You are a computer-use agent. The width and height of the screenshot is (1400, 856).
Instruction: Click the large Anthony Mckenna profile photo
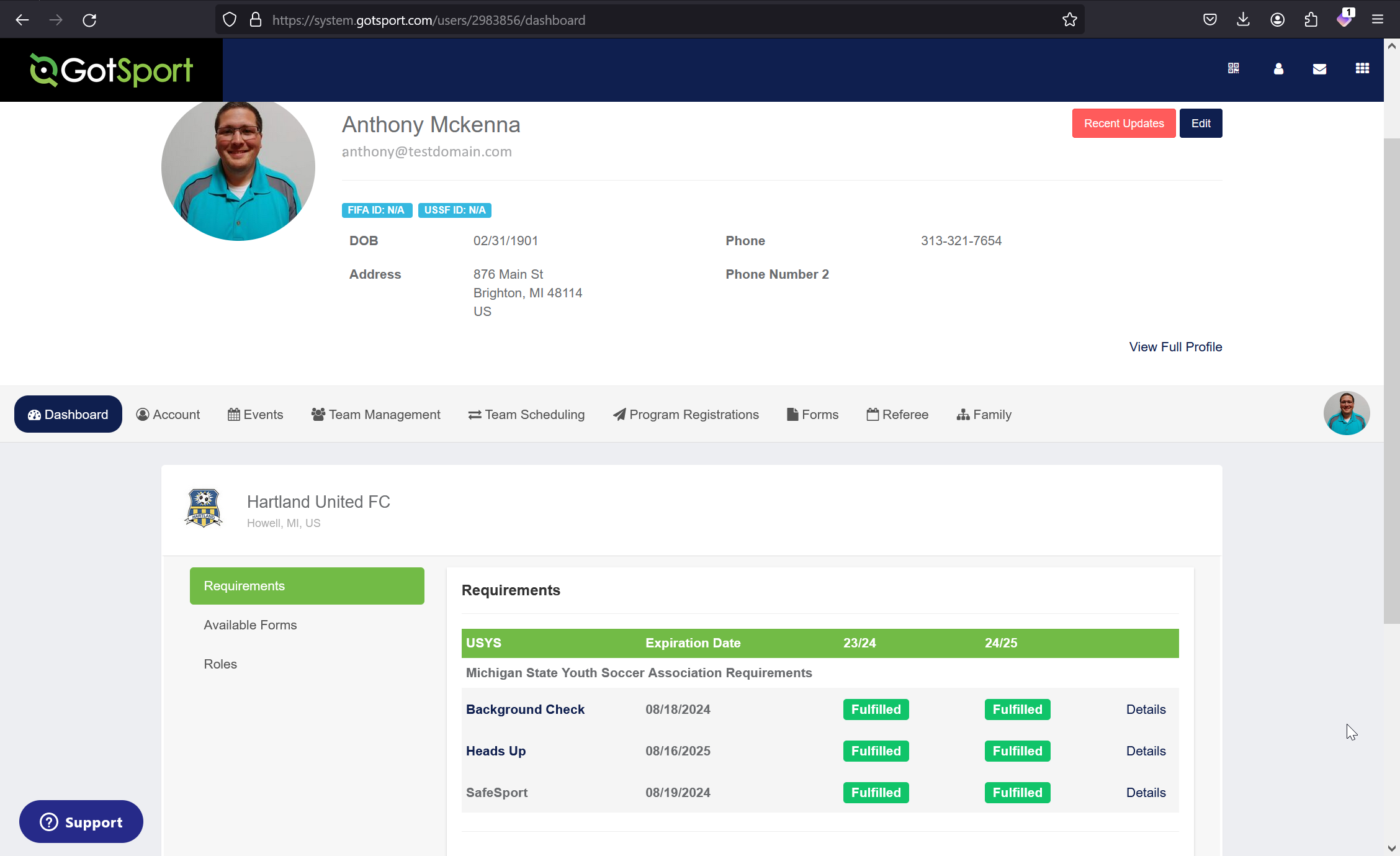(238, 170)
